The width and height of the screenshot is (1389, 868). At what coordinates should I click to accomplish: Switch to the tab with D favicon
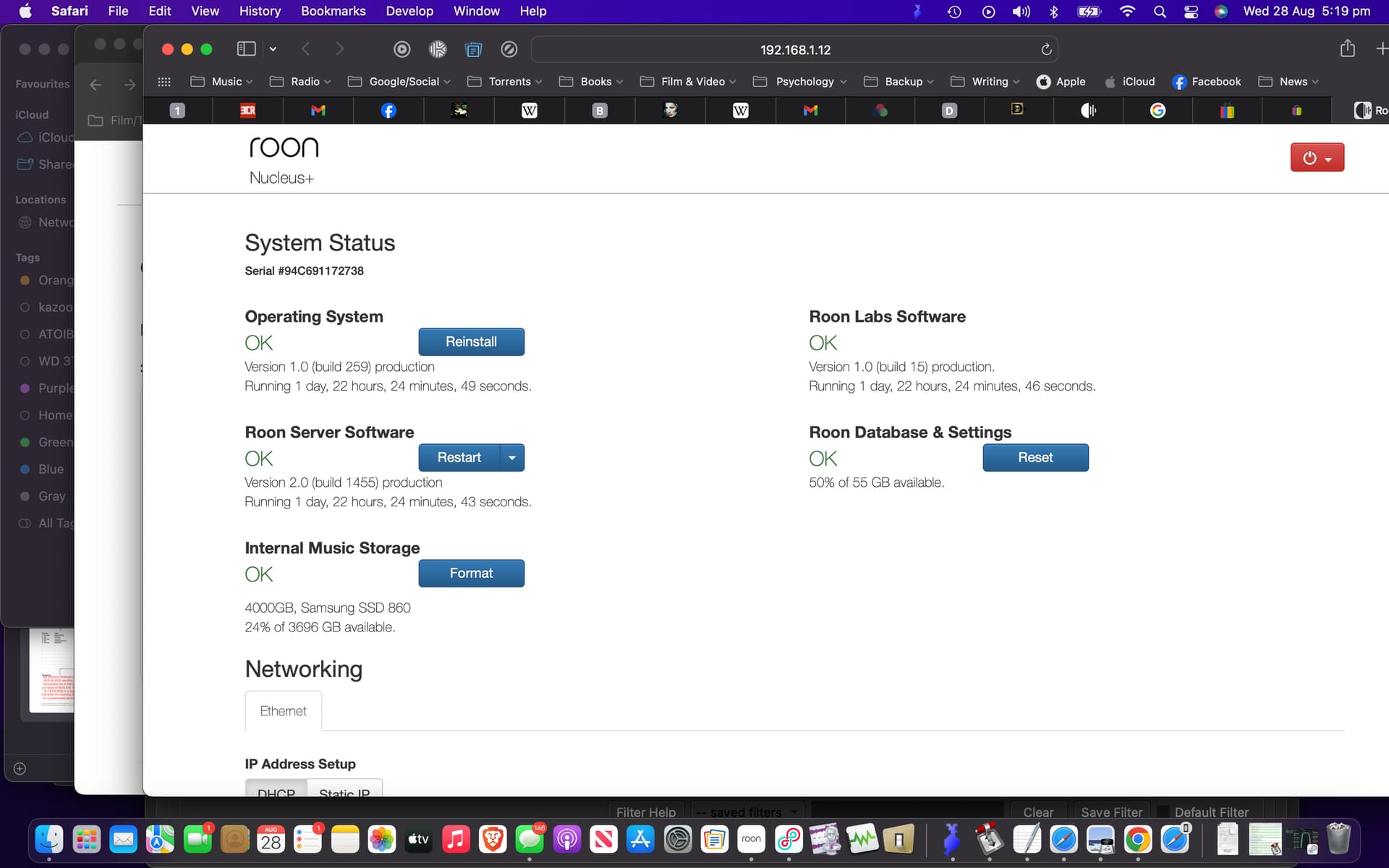pyautogui.click(x=949, y=110)
